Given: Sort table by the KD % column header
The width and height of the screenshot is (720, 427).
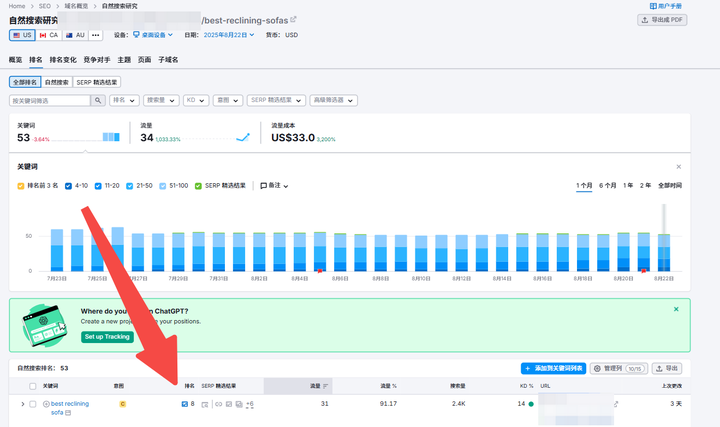Looking at the screenshot, I should tap(527, 386).
